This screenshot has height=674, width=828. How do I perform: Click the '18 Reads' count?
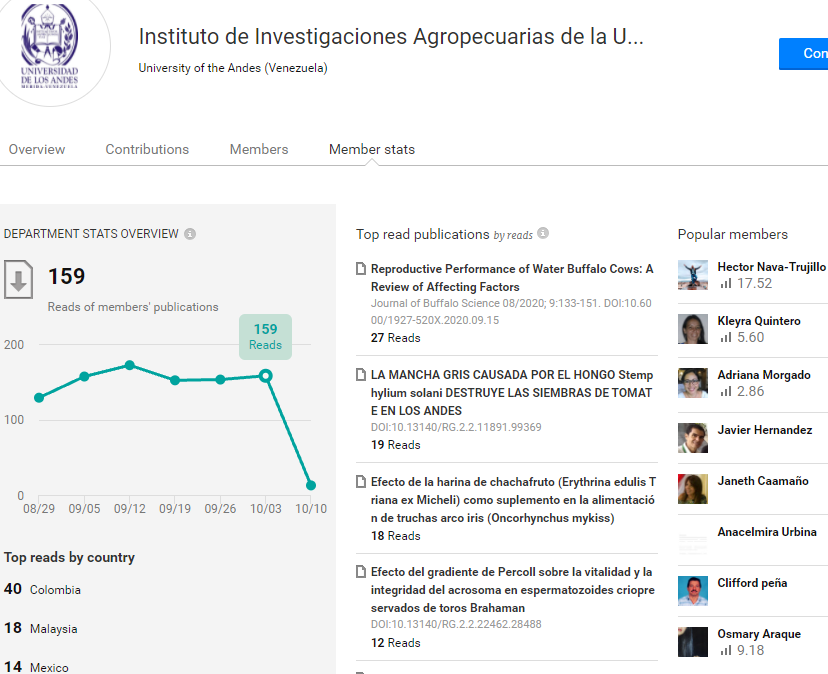pyautogui.click(x=396, y=536)
